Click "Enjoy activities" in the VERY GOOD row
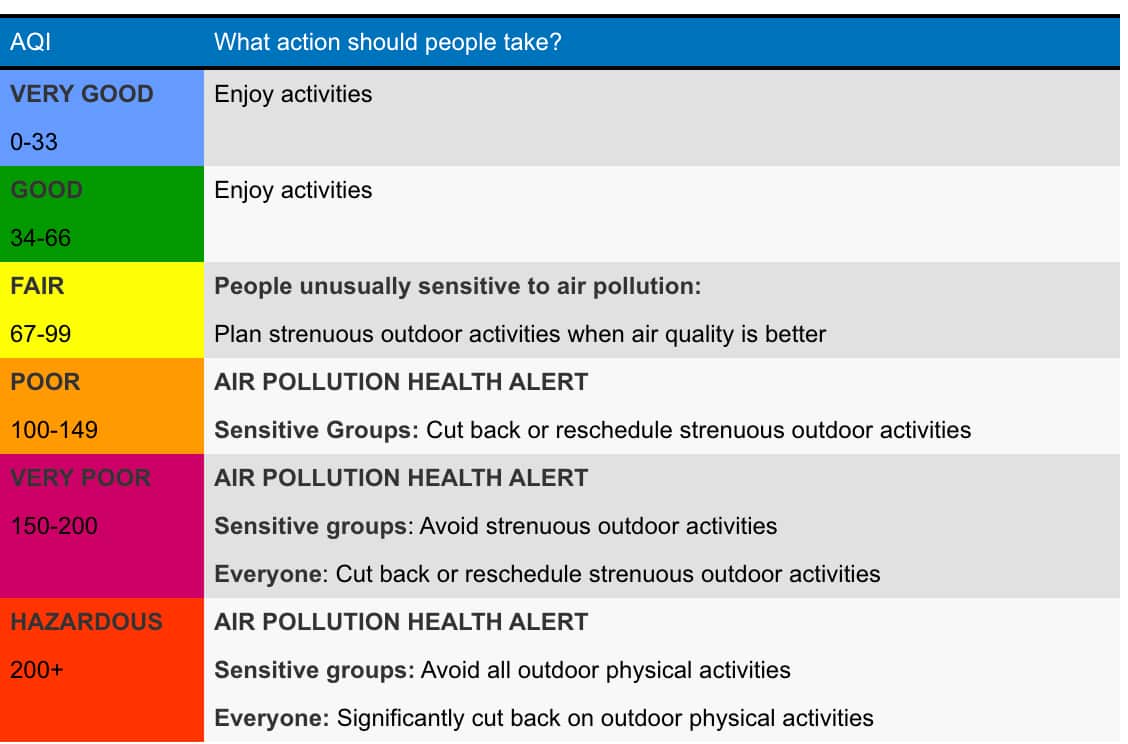 pos(293,94)
